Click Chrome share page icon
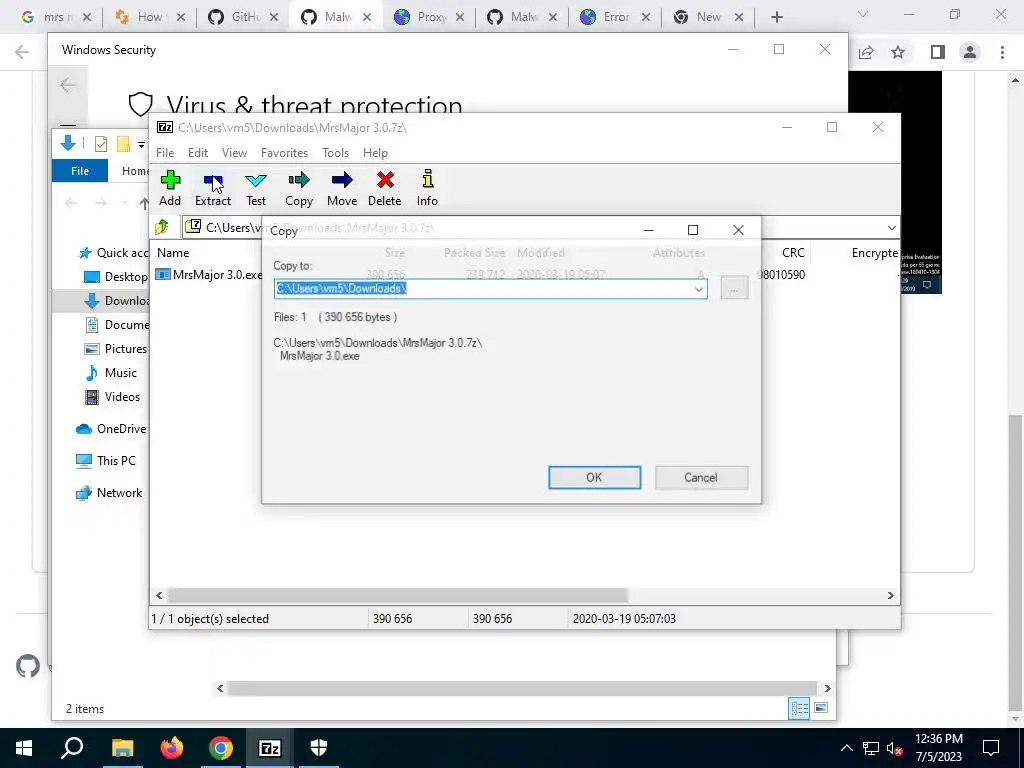The height and width of the screenshot is (768, 1024). (x=866, y=52)
